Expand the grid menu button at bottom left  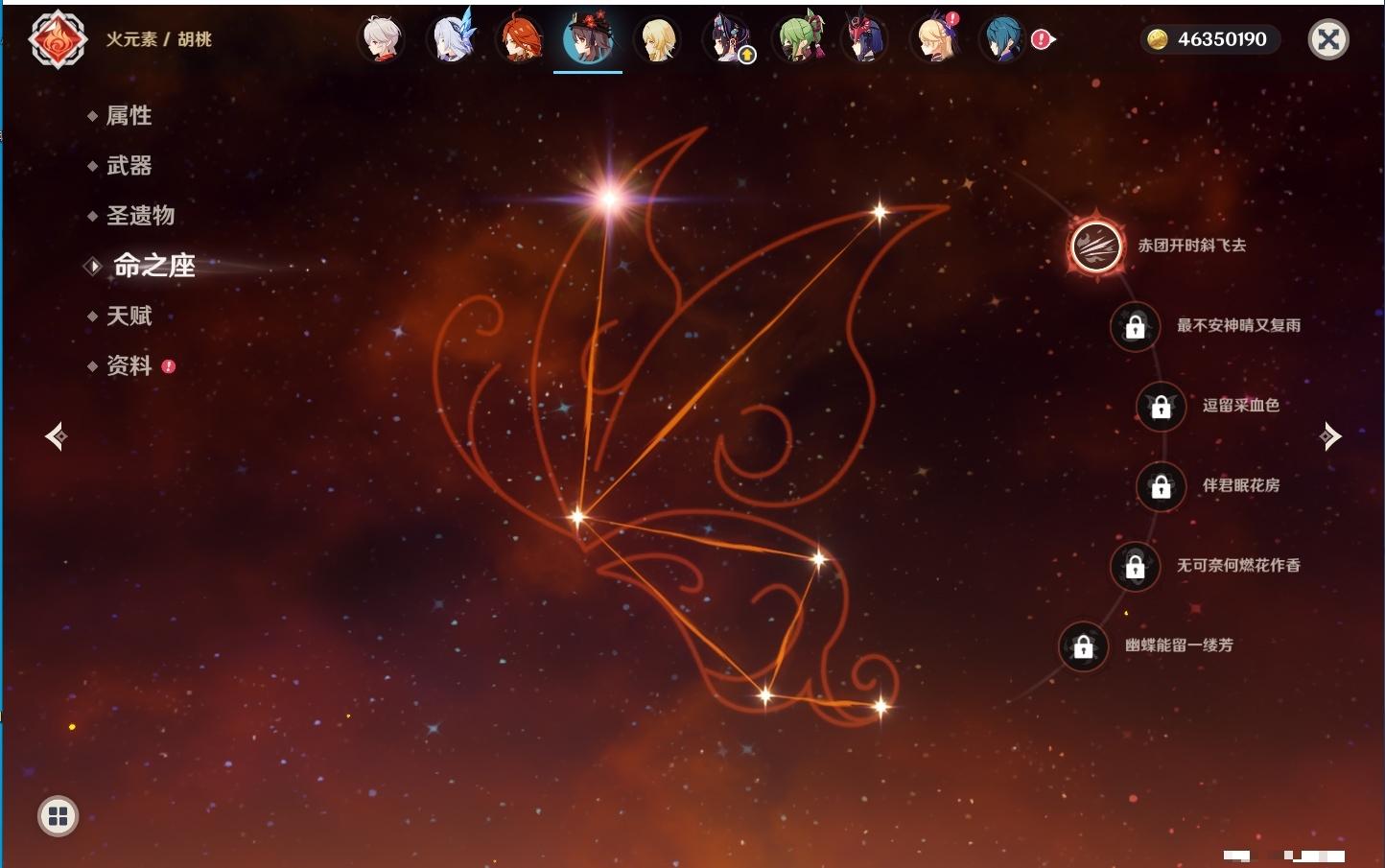(x=58, y=816)
